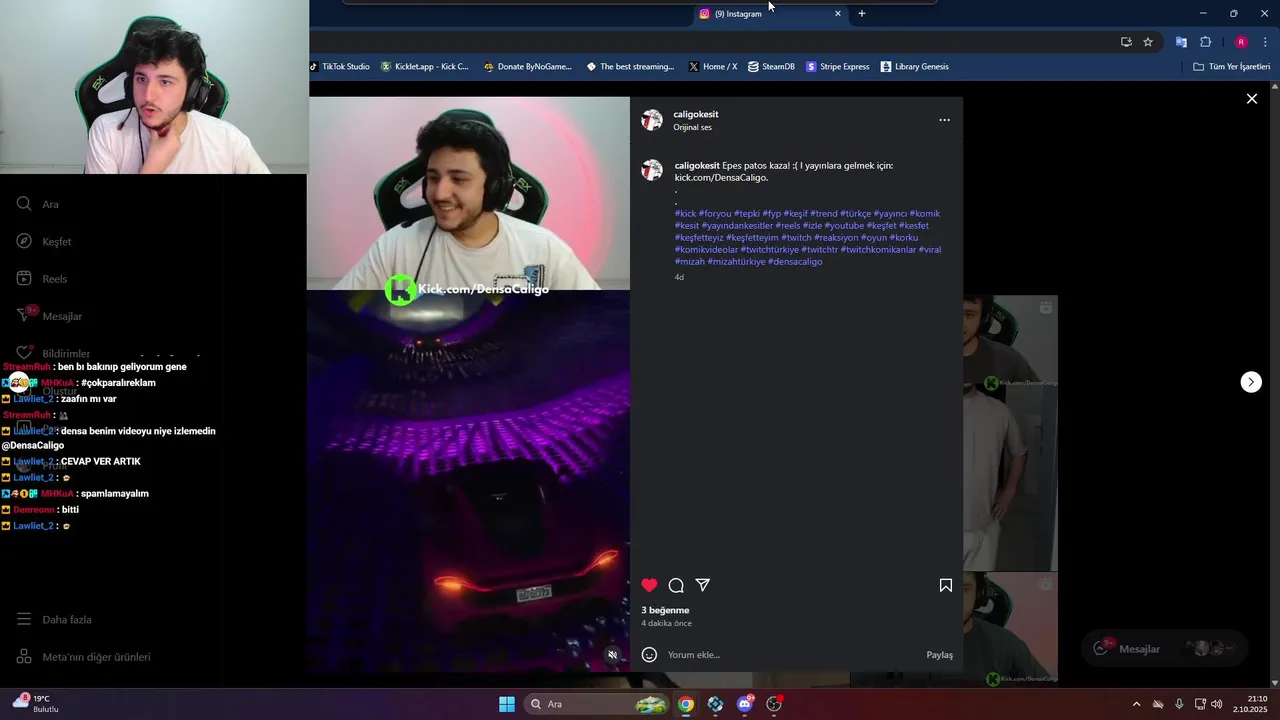The height and width of the screenshot is (720, 1280).
Task: Open the Chrome profile avatar R
Action: (1241, 42)
